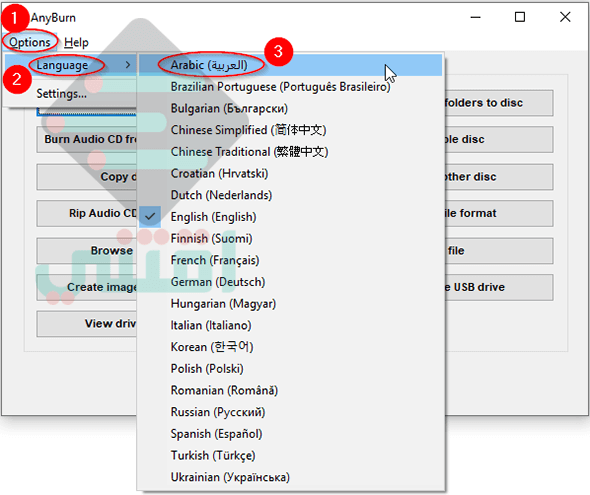Choose Chinese Simplified language
The height and width of the screenshot is (495, 590).
click(290, 130)
